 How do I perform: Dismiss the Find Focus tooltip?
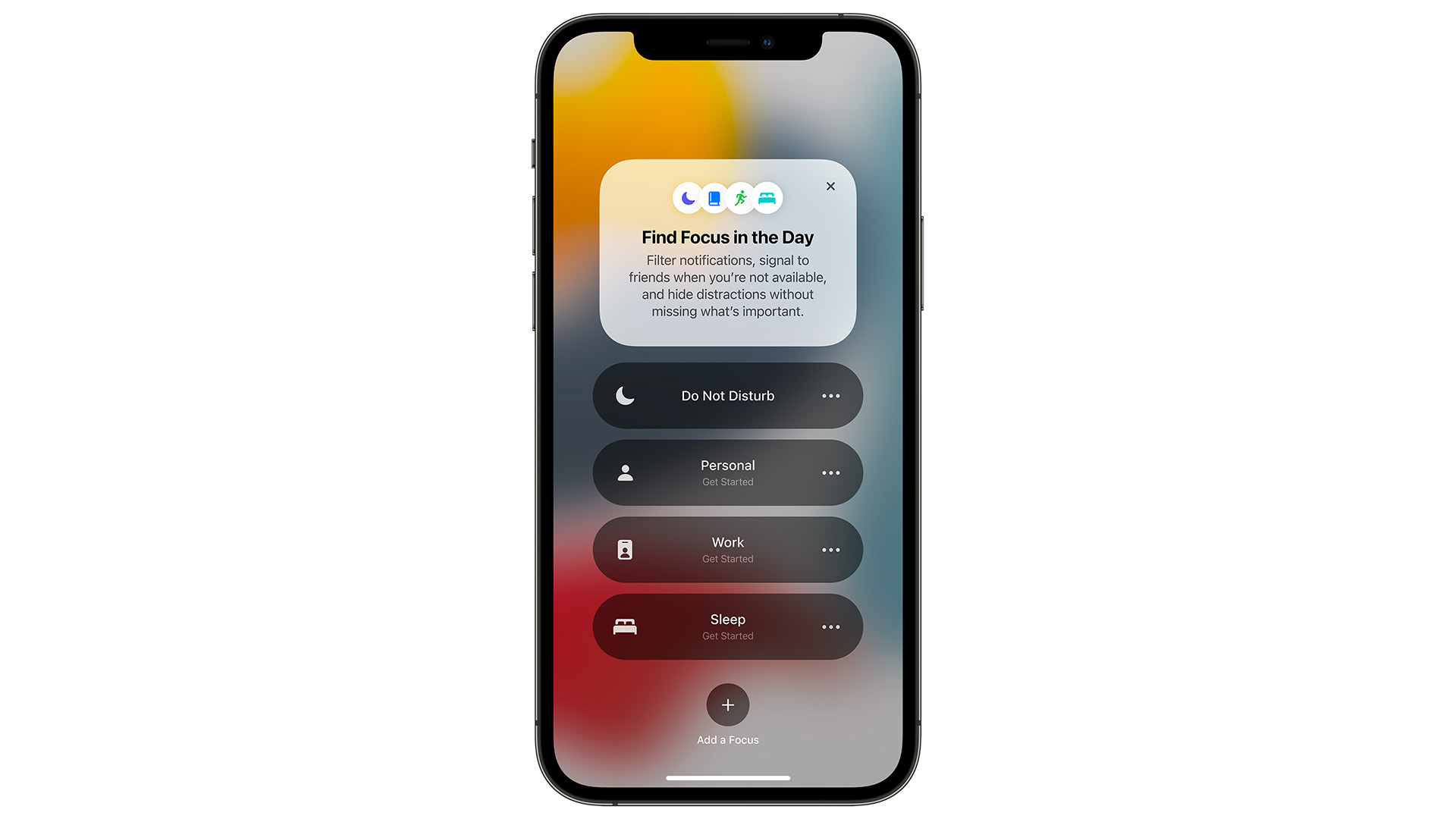click(830, 186)
